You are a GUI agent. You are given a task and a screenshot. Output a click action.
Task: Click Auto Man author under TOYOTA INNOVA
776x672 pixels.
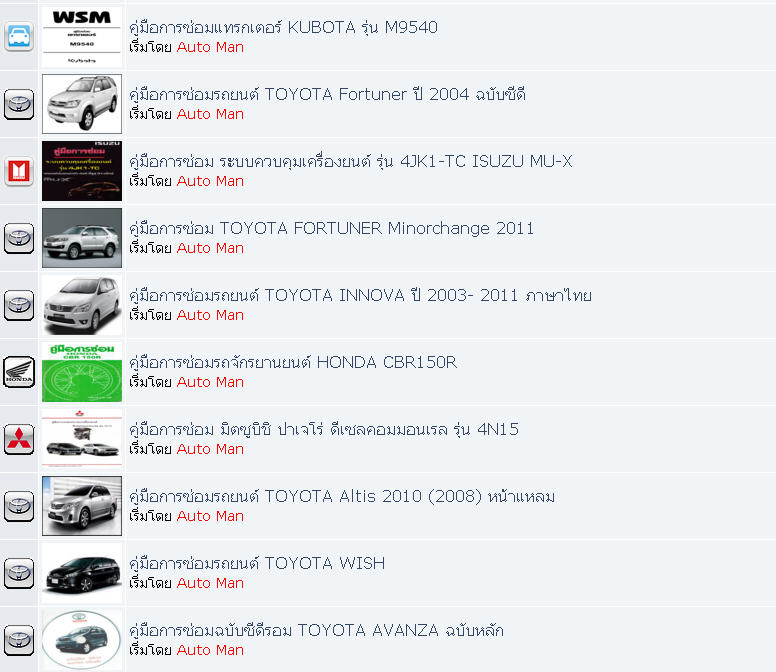[210, 315]
